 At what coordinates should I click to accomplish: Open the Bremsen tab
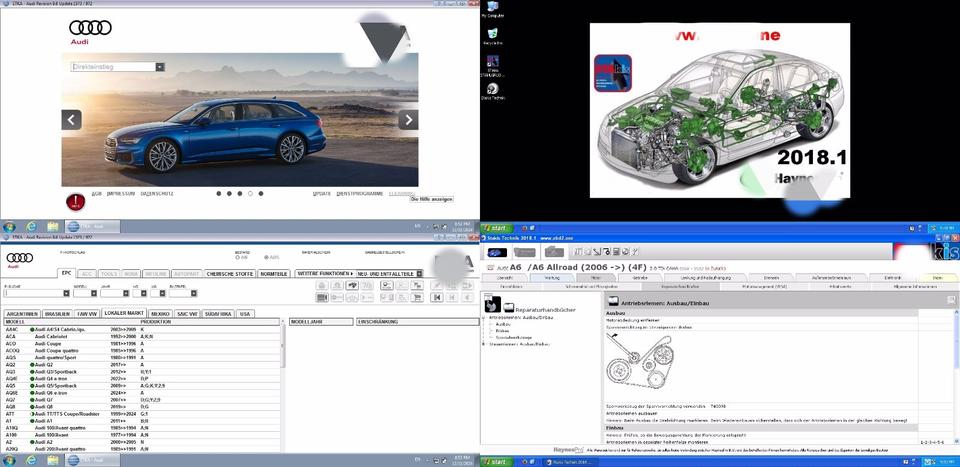(771, 277)
